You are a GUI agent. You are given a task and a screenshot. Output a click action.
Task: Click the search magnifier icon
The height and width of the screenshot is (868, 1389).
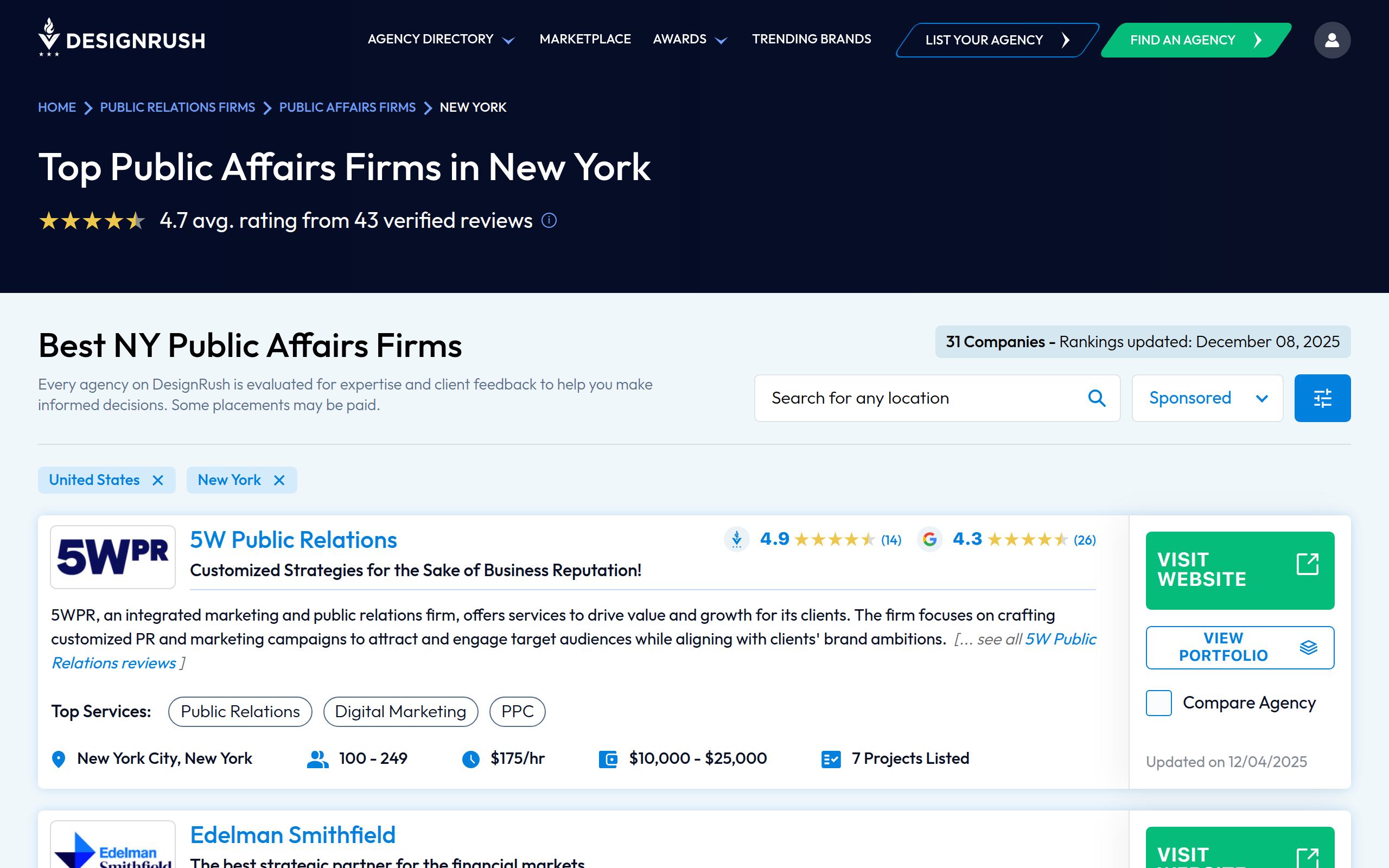1096,398
